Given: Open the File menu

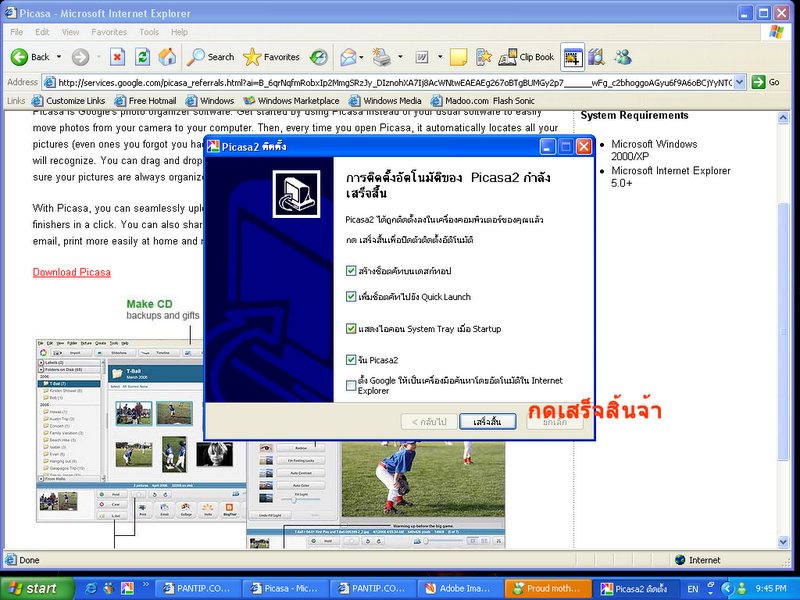Looking at the screenshot, I should [16, 32].
